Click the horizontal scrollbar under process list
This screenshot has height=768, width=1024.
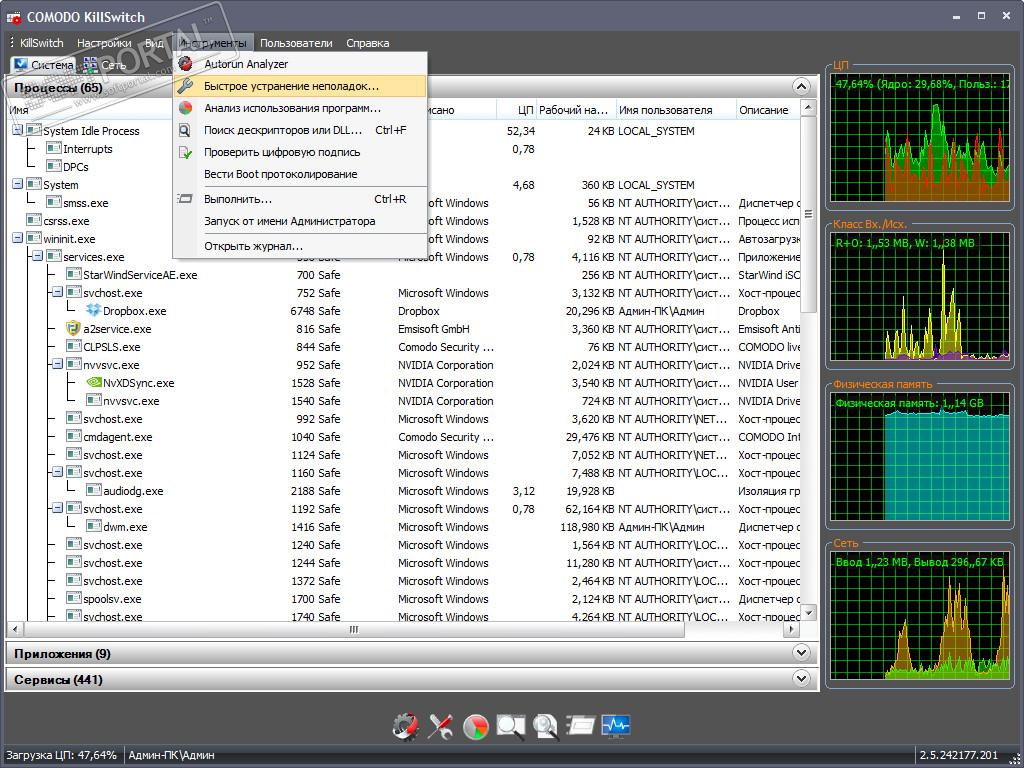(353, 630)
